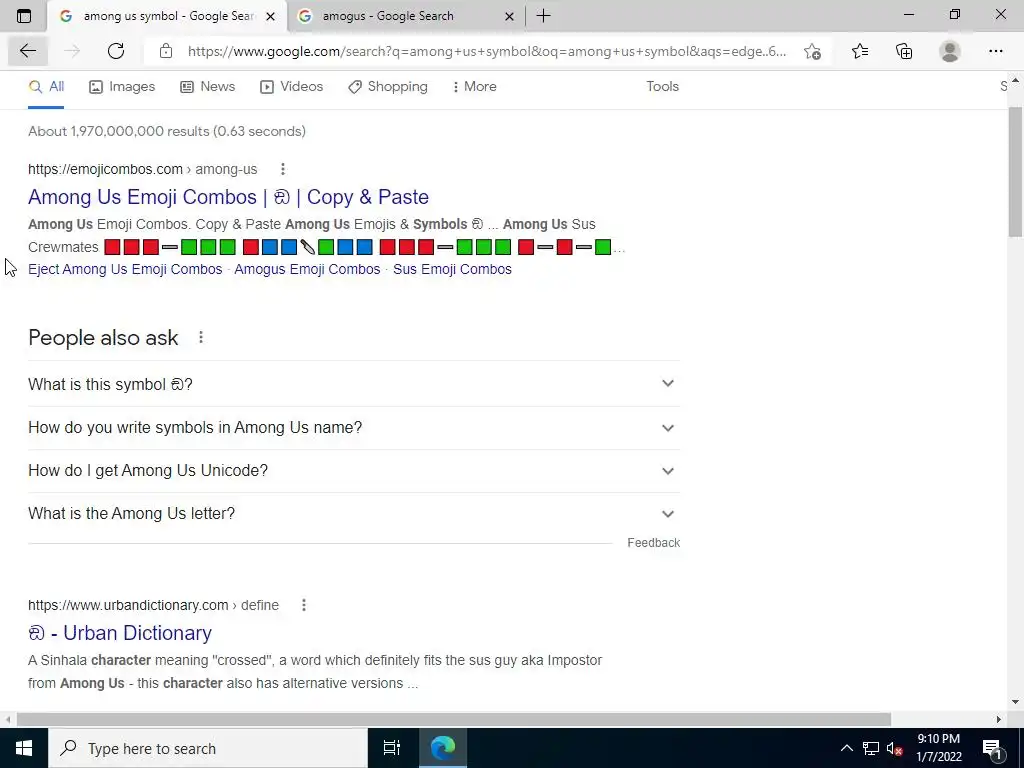Open the Windows Start menu

tap(24, 748)
